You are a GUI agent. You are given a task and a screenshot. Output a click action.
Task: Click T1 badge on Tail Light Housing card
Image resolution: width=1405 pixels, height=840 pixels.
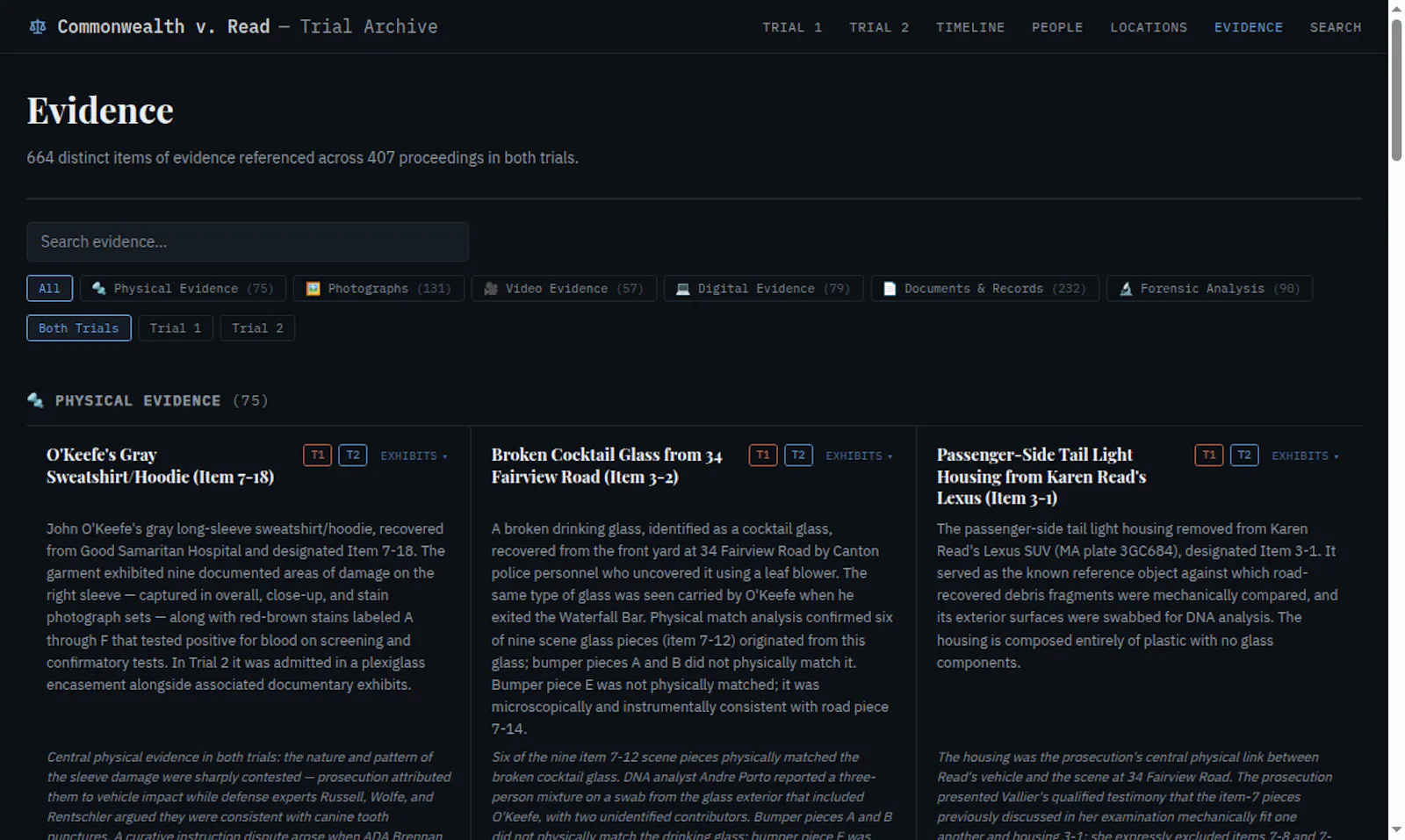1209,456
